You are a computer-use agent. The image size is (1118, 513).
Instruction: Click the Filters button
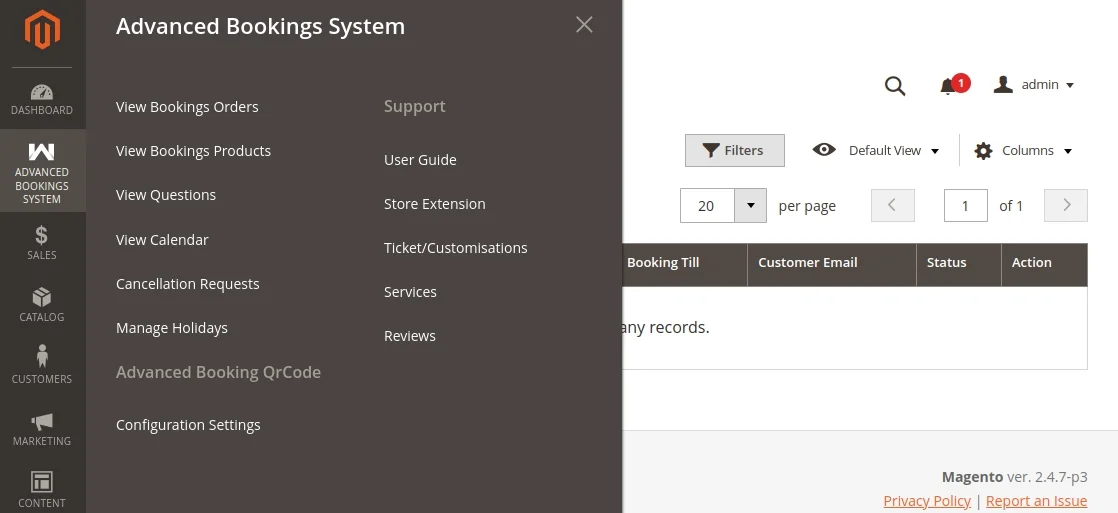[x=734, y=151]
